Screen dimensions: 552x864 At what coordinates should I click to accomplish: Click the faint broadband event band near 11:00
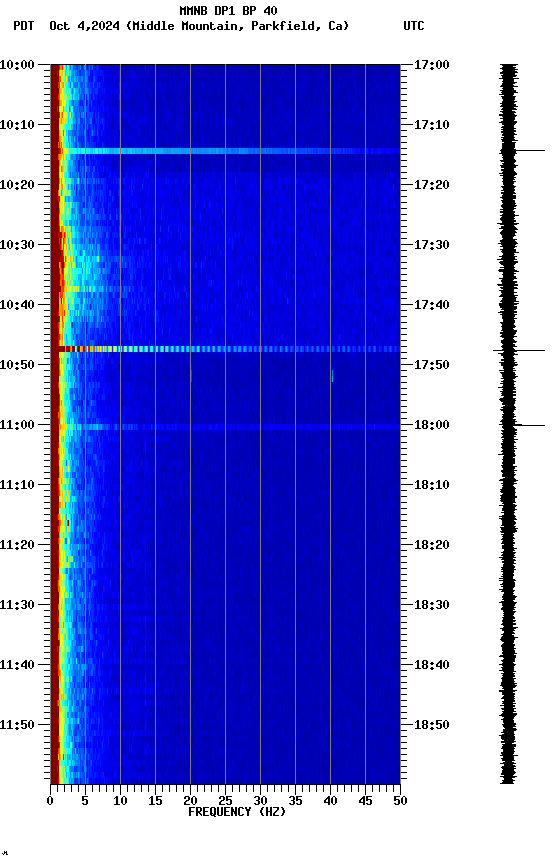[225, 427]
